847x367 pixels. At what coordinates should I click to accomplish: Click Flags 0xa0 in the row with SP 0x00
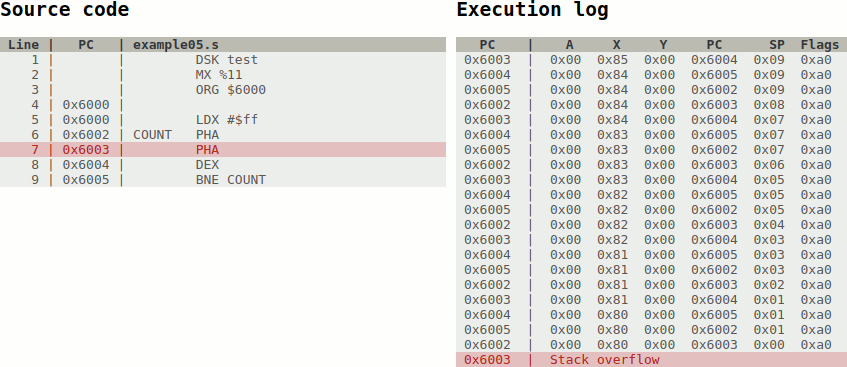pos(816,345)
